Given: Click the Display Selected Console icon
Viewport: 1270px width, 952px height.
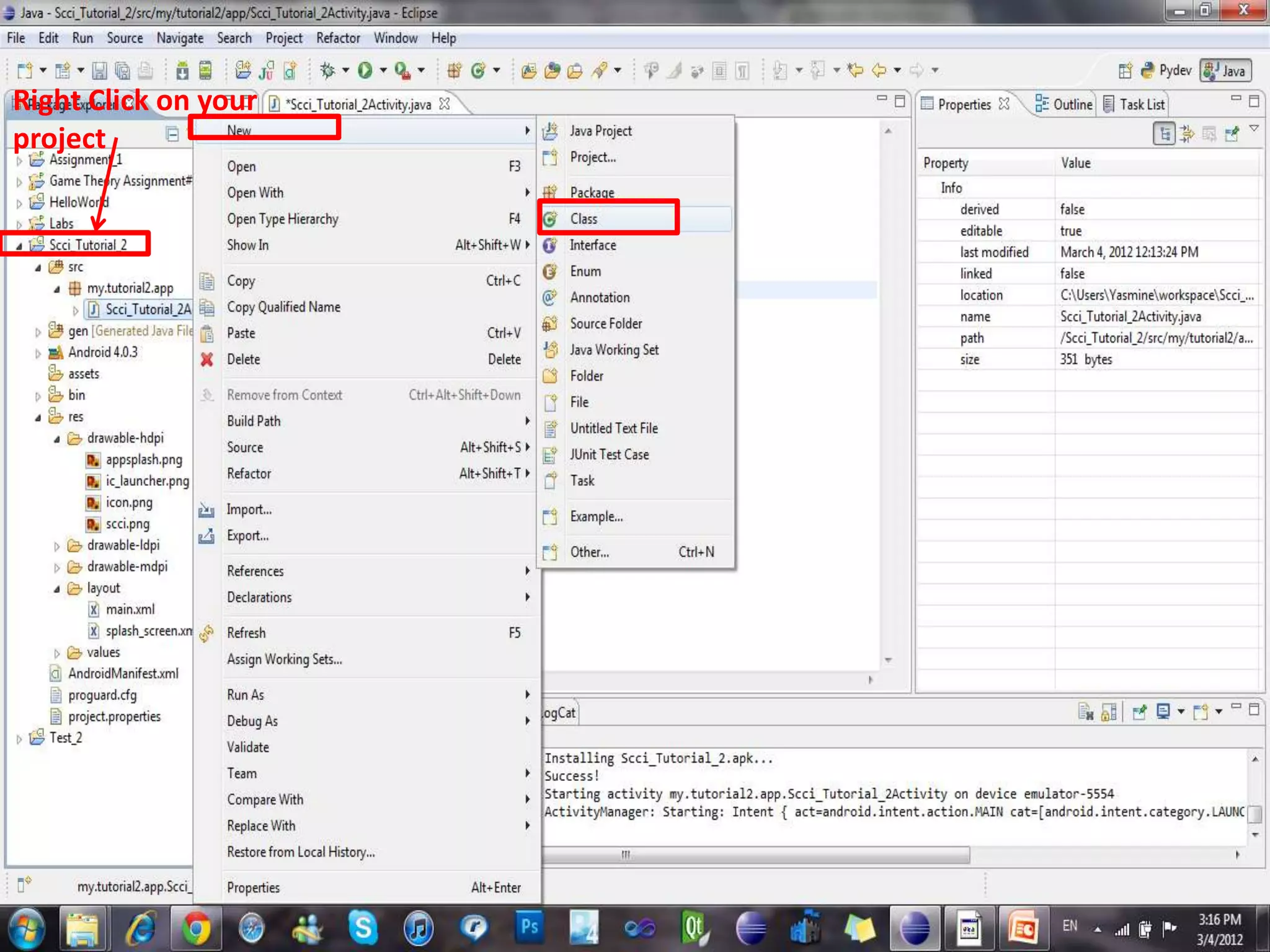Looking at the screenshot, I should coord(1163,712).
